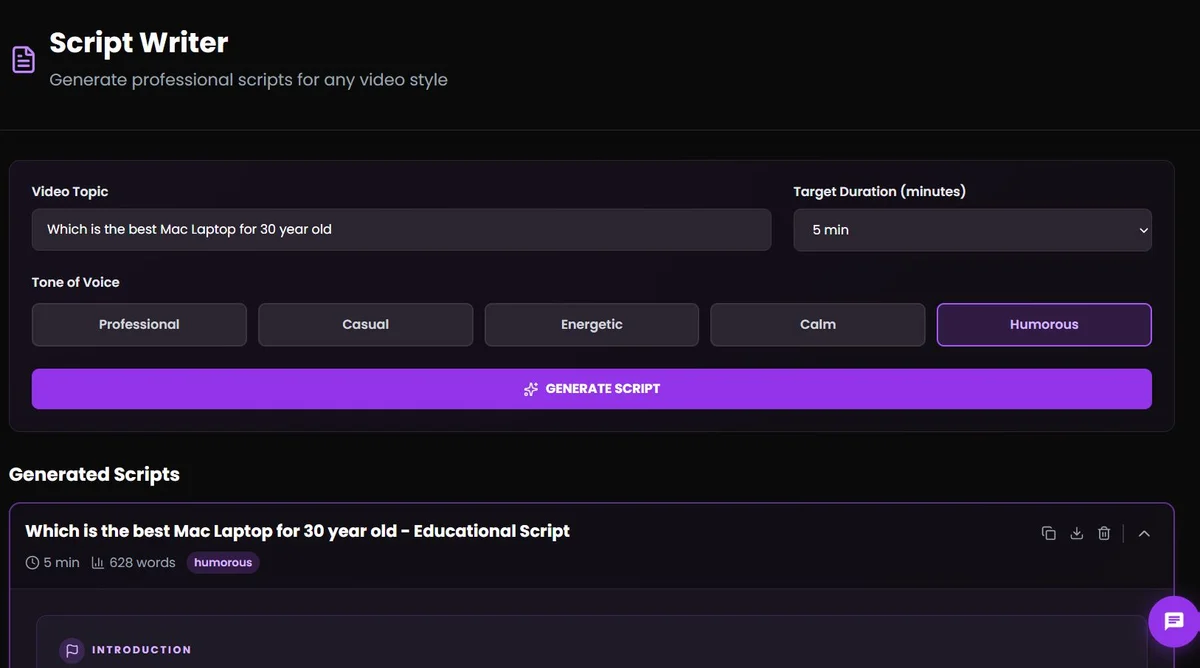Screen dimensions: 1200x668
Task: Click the Target Duration (minutes) label
Action: pos(880,191)
